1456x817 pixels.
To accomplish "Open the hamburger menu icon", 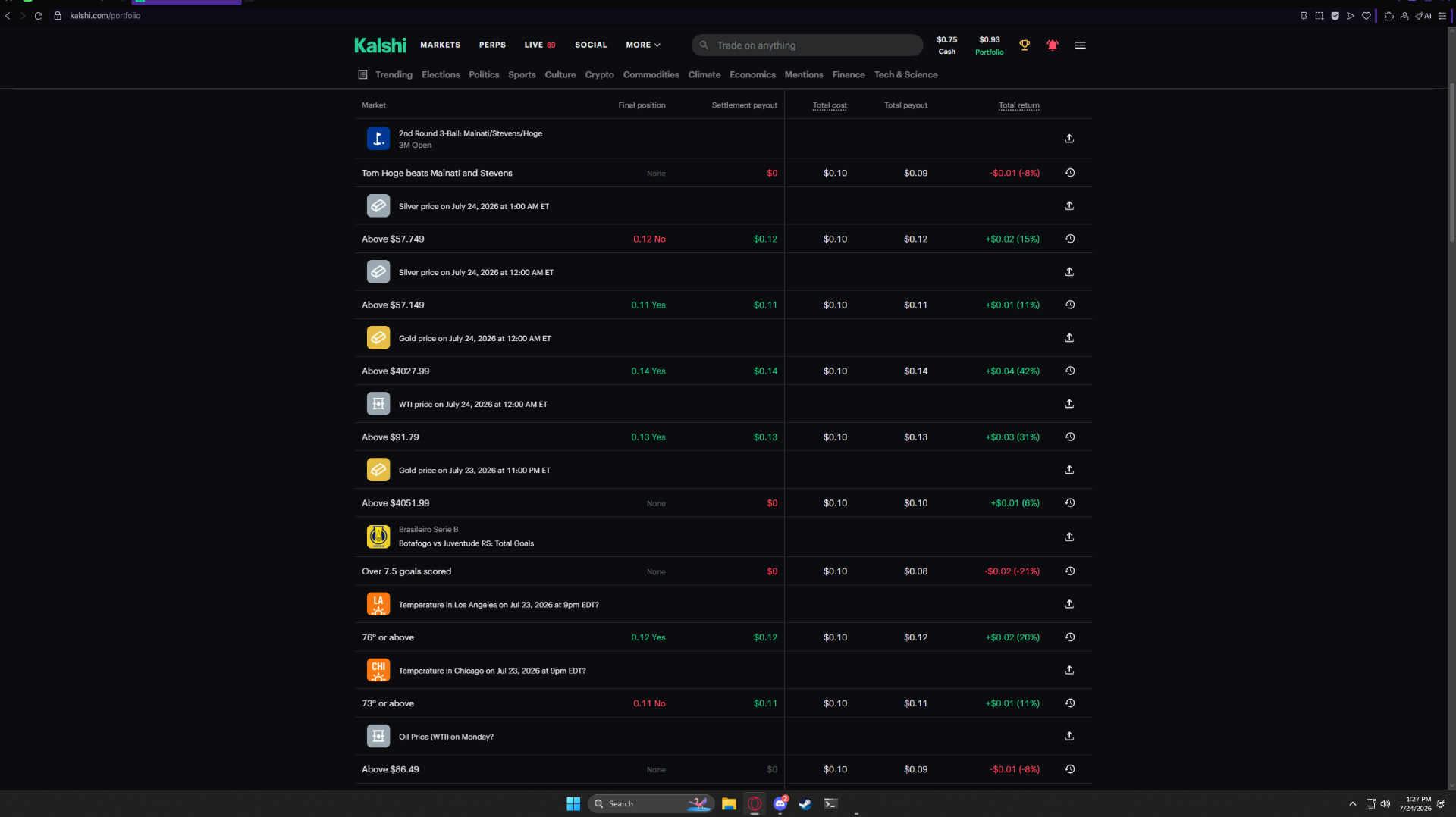I will tap(1080, 45).
